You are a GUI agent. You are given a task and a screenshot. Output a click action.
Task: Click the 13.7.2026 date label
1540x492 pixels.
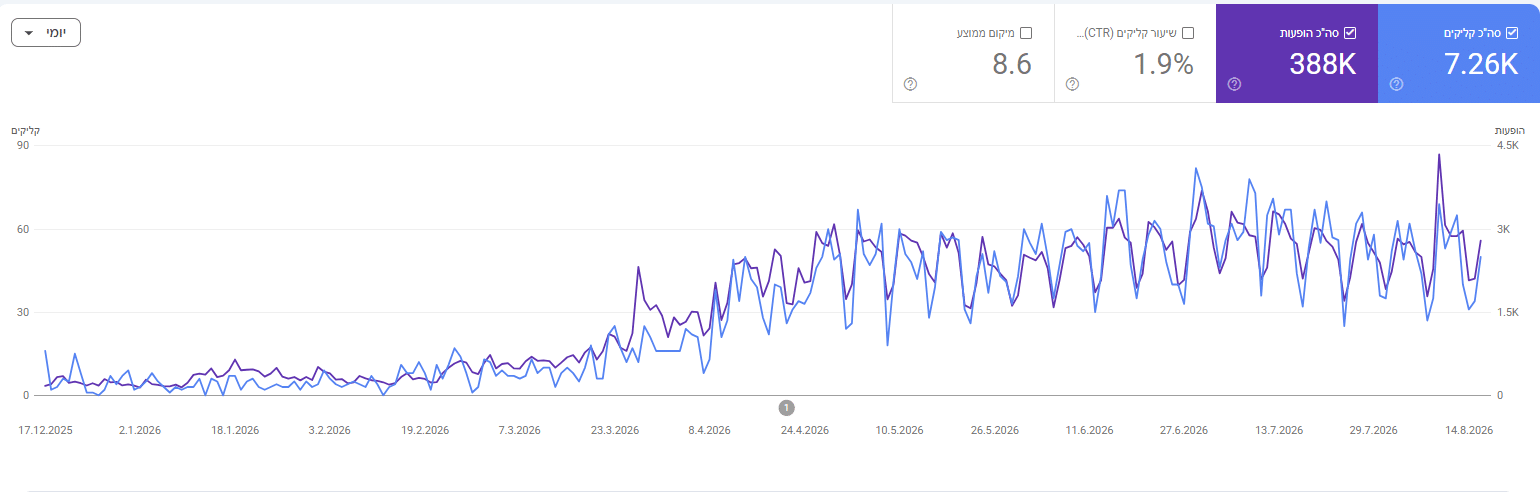[x=1279, y=430]
